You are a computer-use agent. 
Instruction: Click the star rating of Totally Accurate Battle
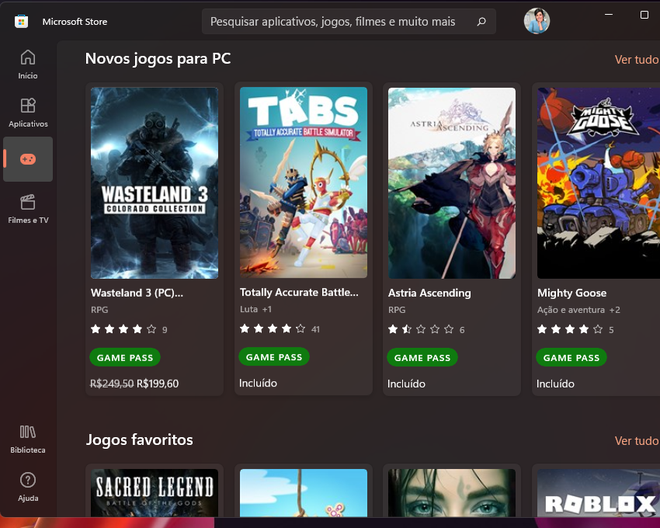pyautogui.click(x=272, y=329)
